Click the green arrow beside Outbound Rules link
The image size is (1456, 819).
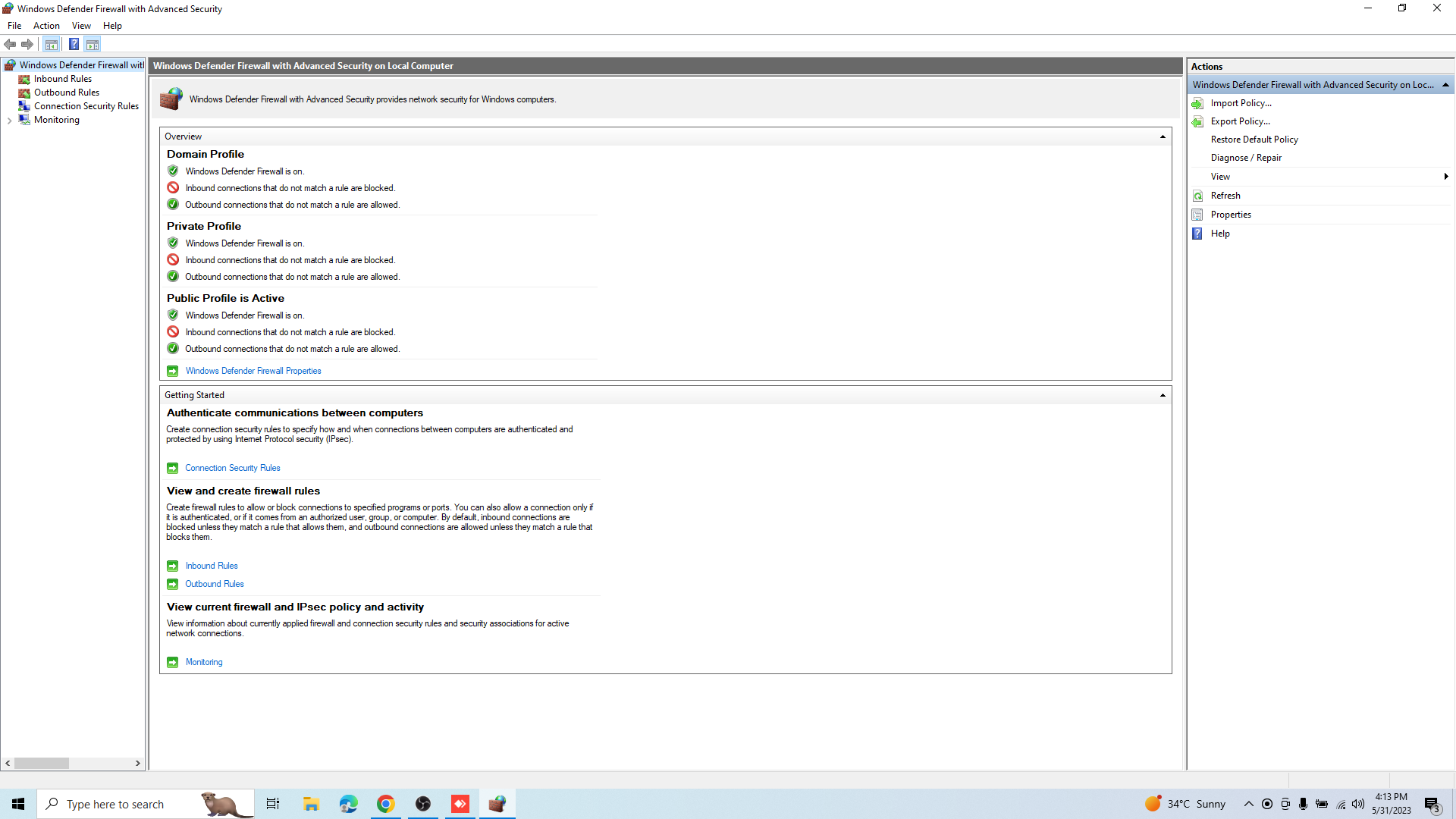tap(172, 584)
